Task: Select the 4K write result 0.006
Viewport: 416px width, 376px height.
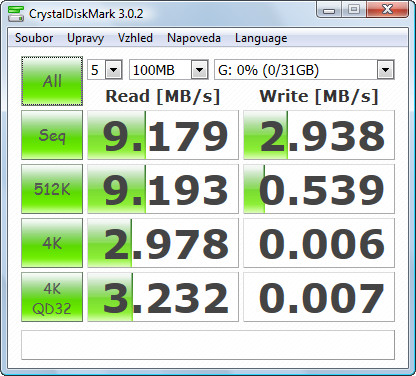Action: pos(319,243)
